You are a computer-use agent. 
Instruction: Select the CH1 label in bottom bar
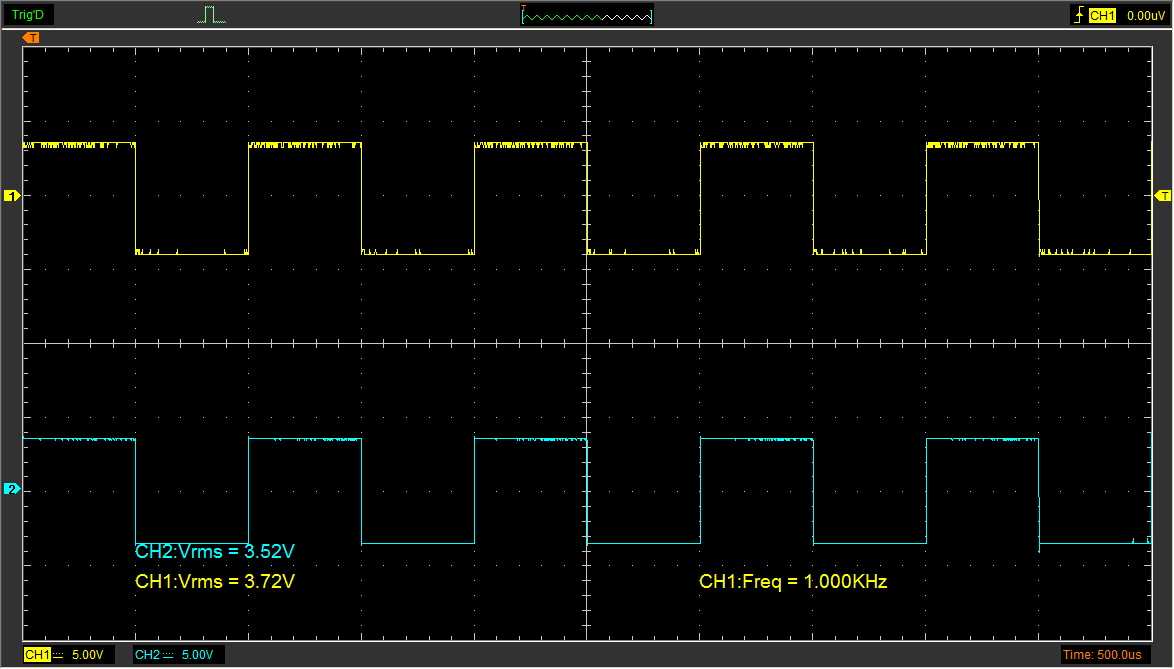(x=37, y=656)
